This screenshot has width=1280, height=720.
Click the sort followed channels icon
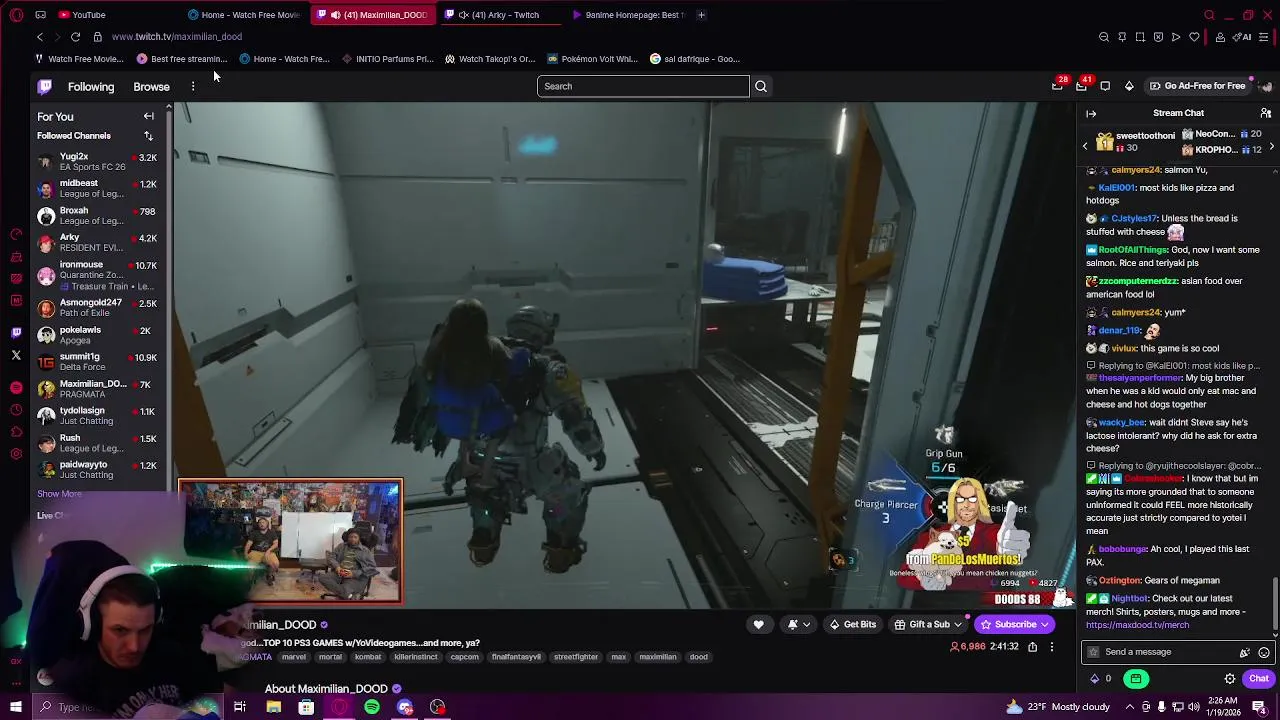click(148, 136)
